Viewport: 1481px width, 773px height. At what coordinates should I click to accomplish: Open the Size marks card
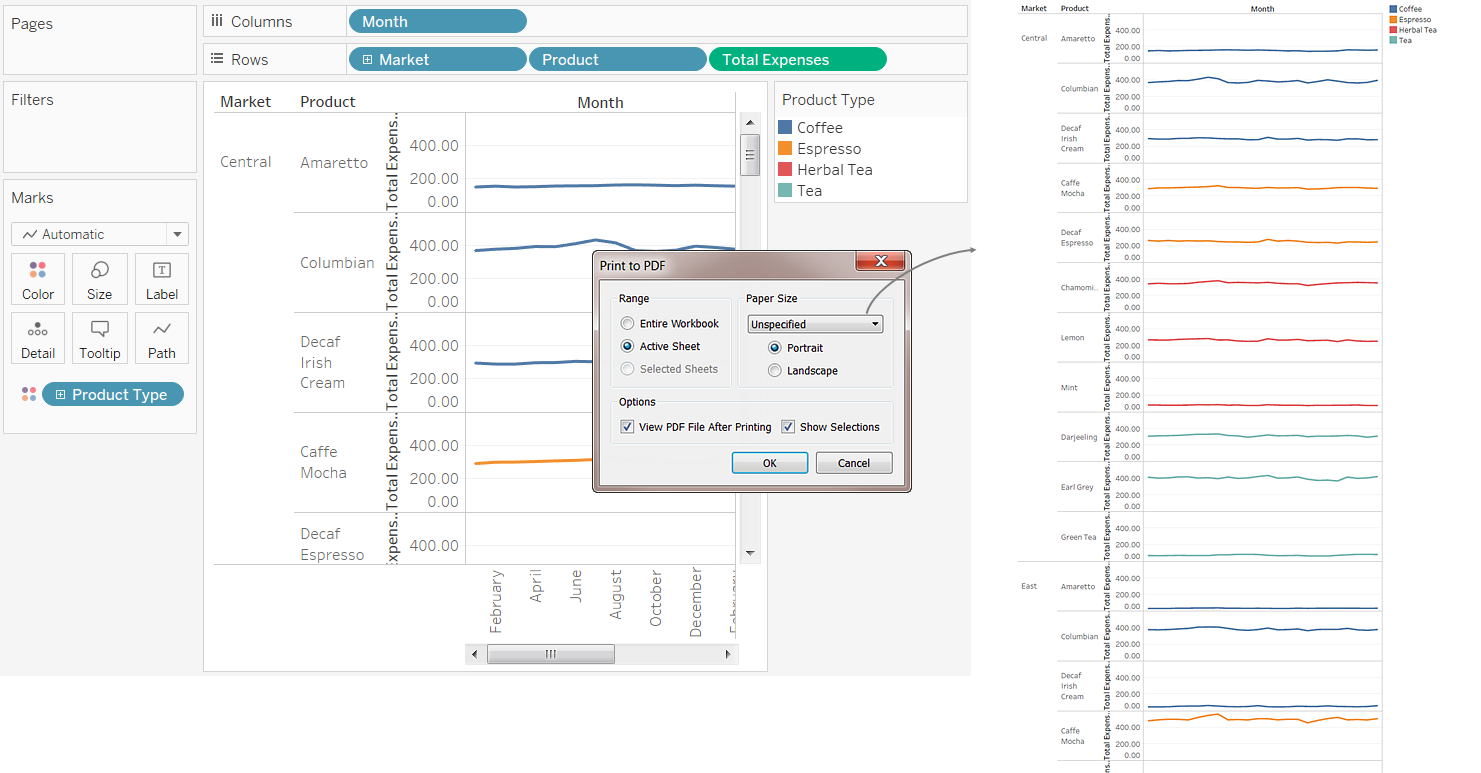(100, 279)
